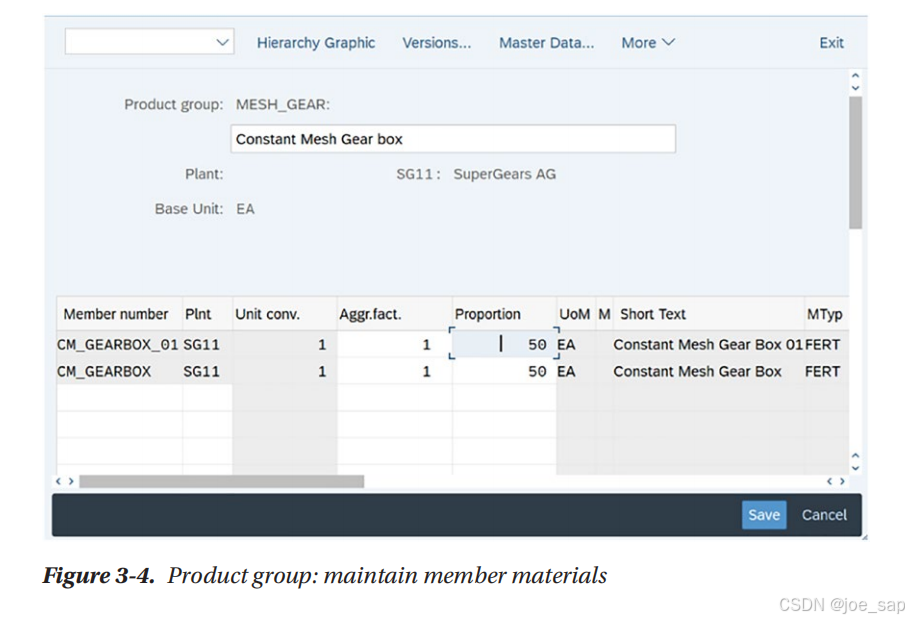Click the table's vertical scroll-down arrow

click(854, 468)
